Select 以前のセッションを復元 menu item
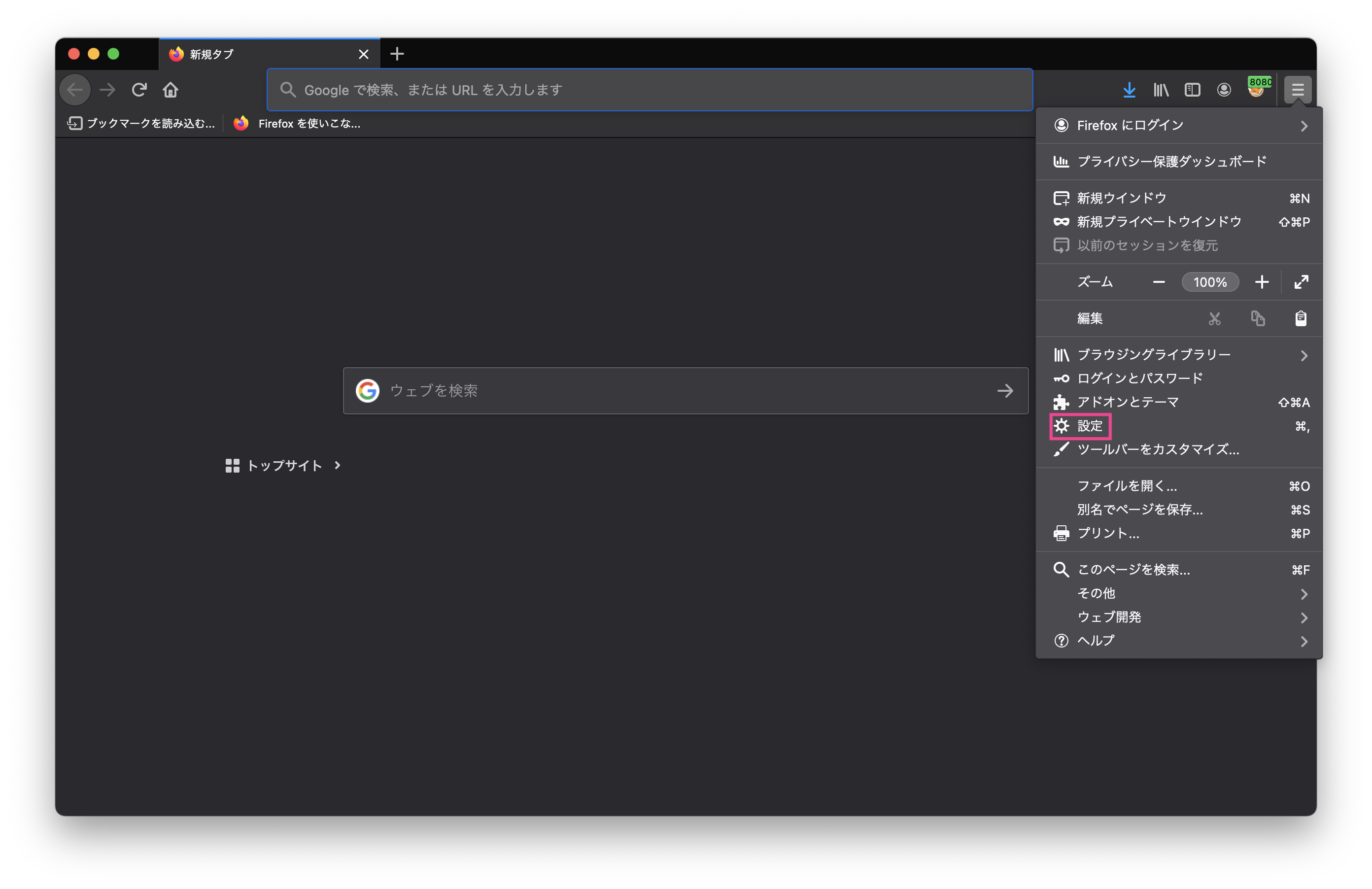The image size is (1372, 889). pos(1179,245)
